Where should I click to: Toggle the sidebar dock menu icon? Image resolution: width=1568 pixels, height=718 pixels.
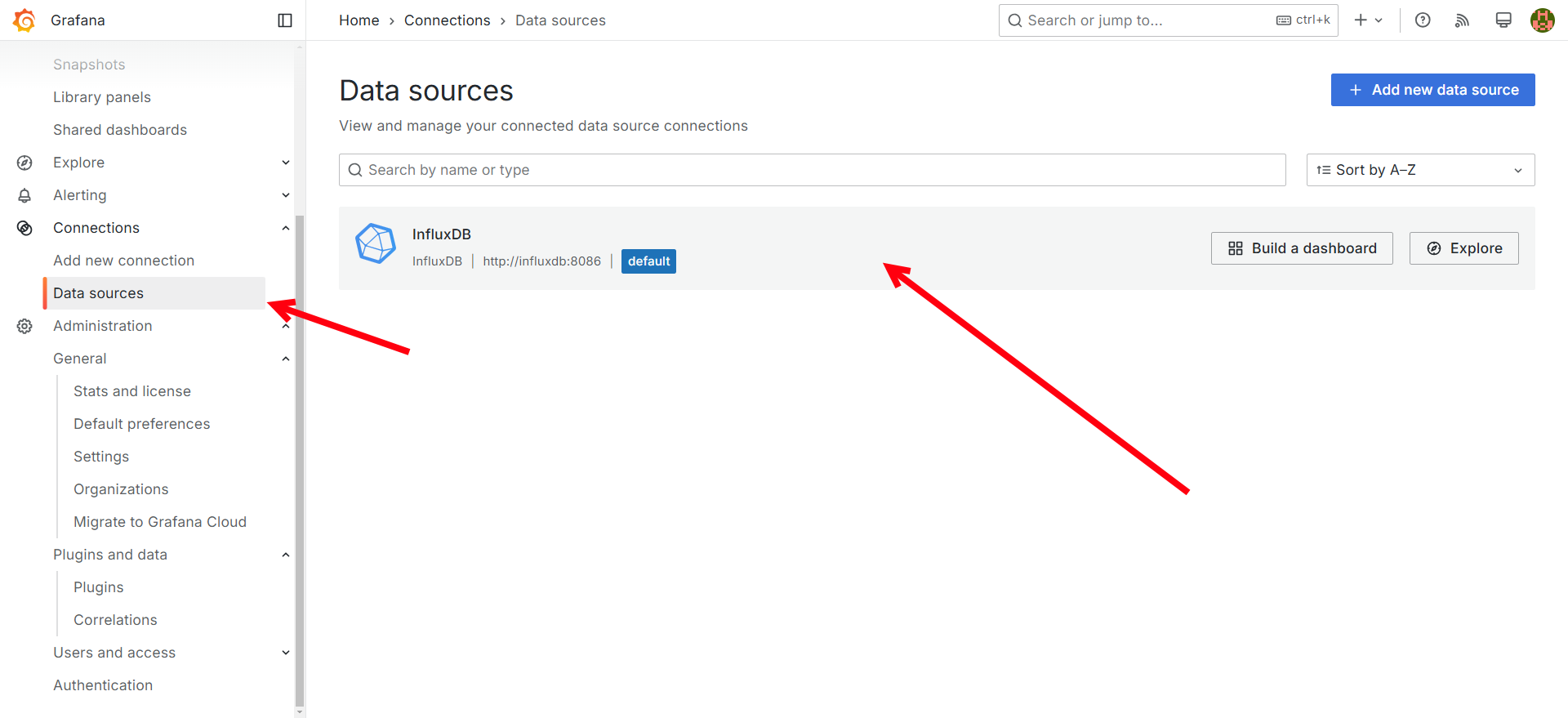pos(285,20)
